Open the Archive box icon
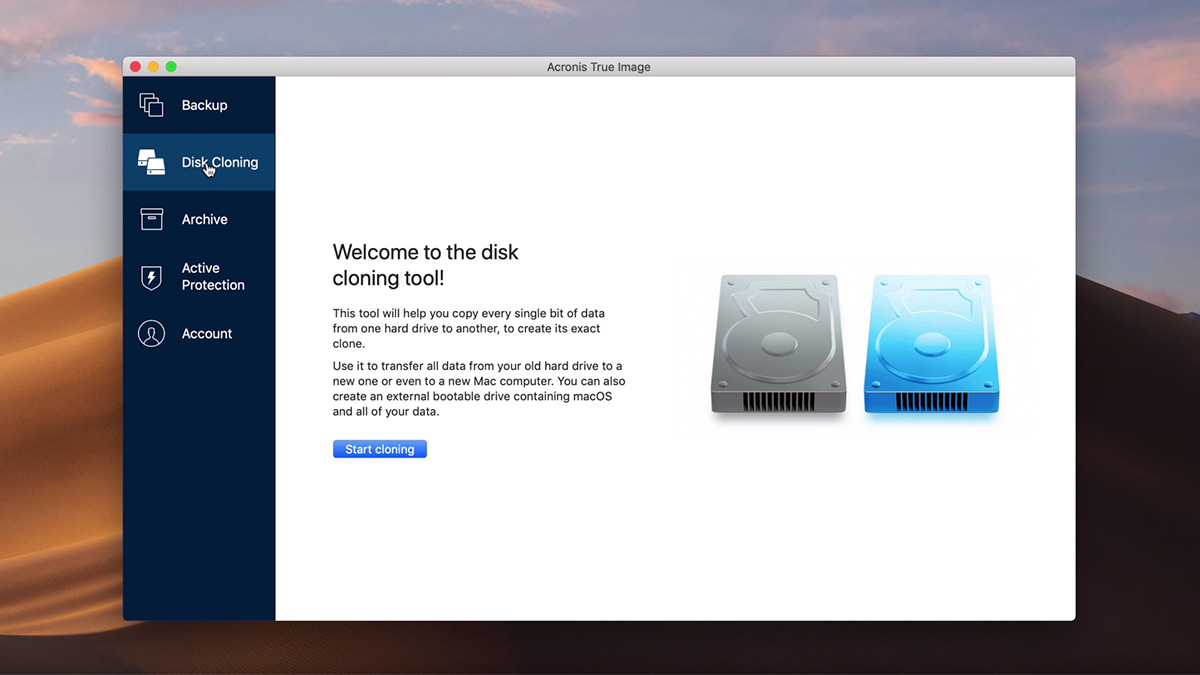The height and width of the screenshot is (675, 1200). point(151,219)
